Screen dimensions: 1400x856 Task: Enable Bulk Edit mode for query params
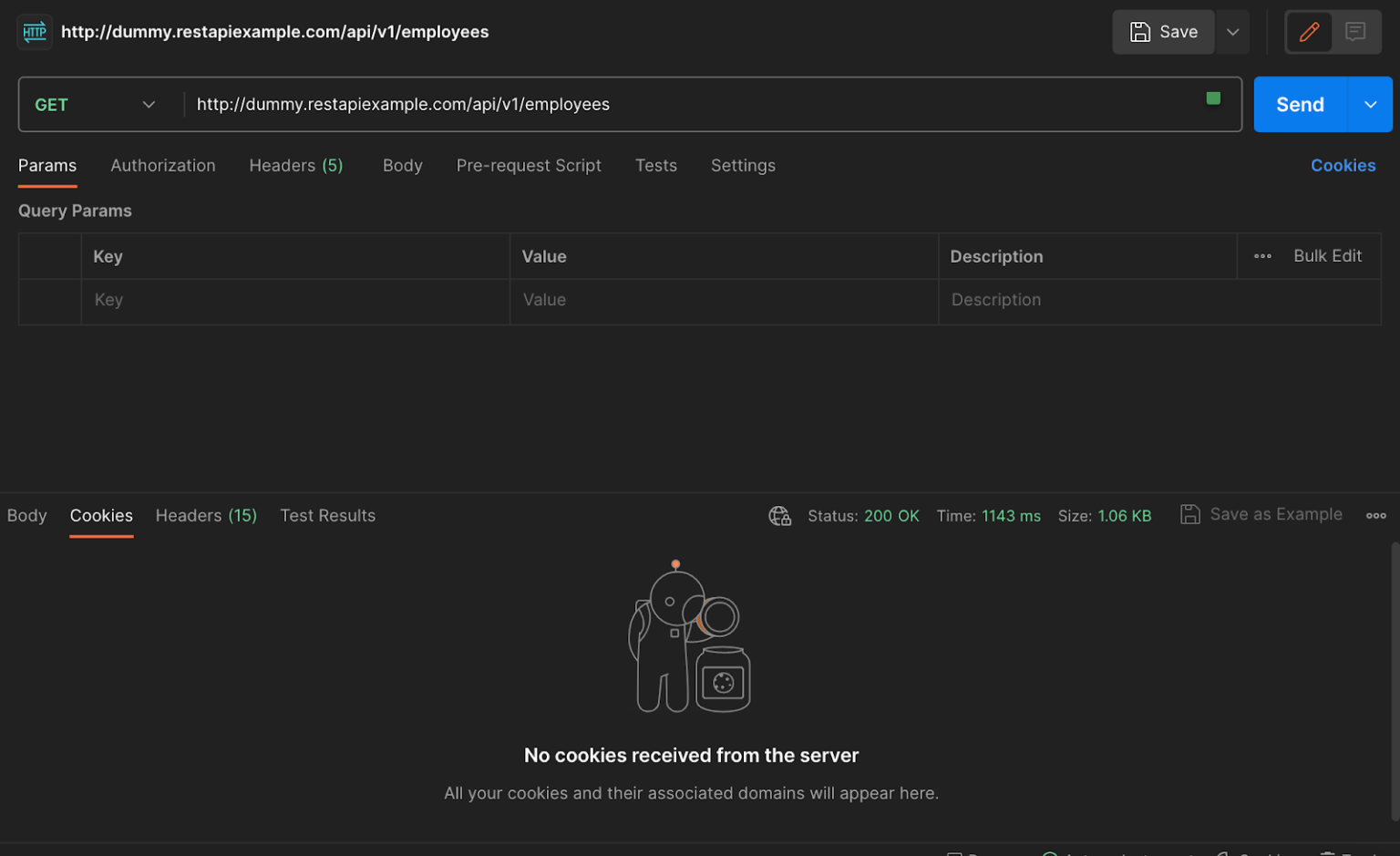click(x=1327, y=256)
